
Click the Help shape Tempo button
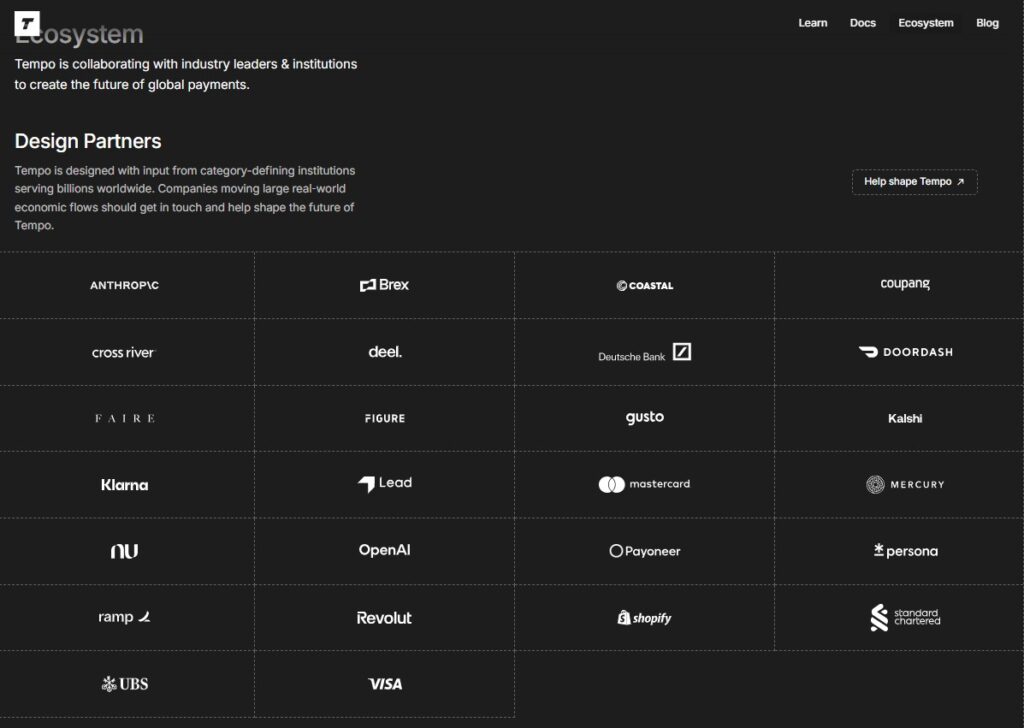click(914, 182)
